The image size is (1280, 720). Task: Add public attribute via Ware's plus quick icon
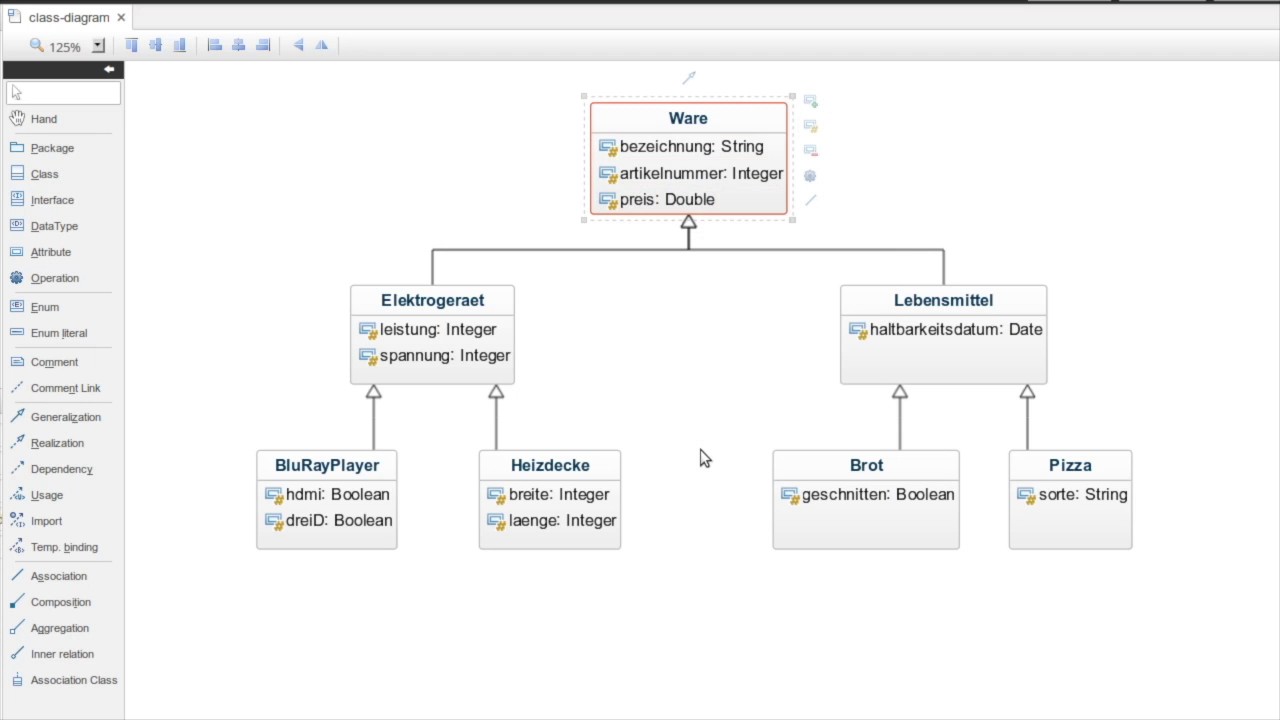[811, 102]
